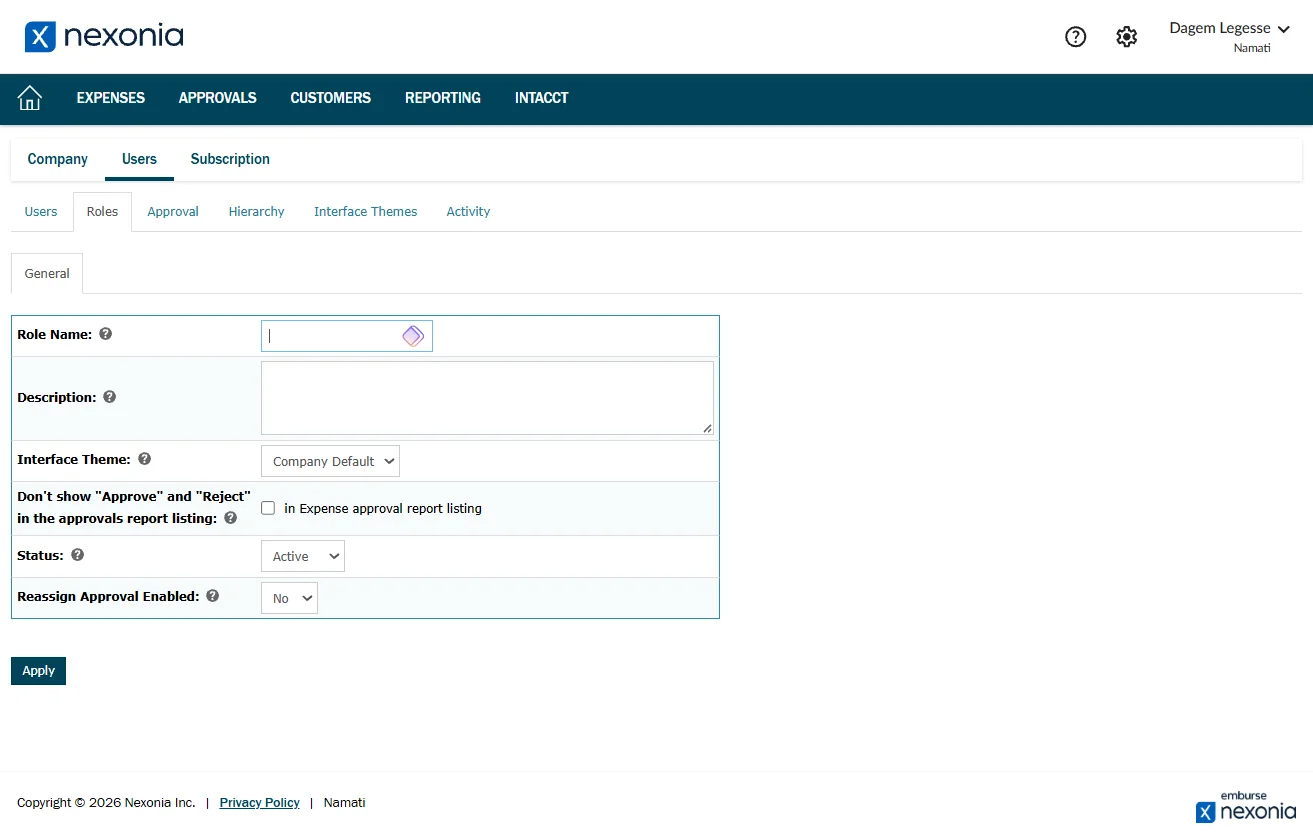Open the EXPENSES menu
The width and height of the screenshot is (1313, 835).
pos(111,98)
